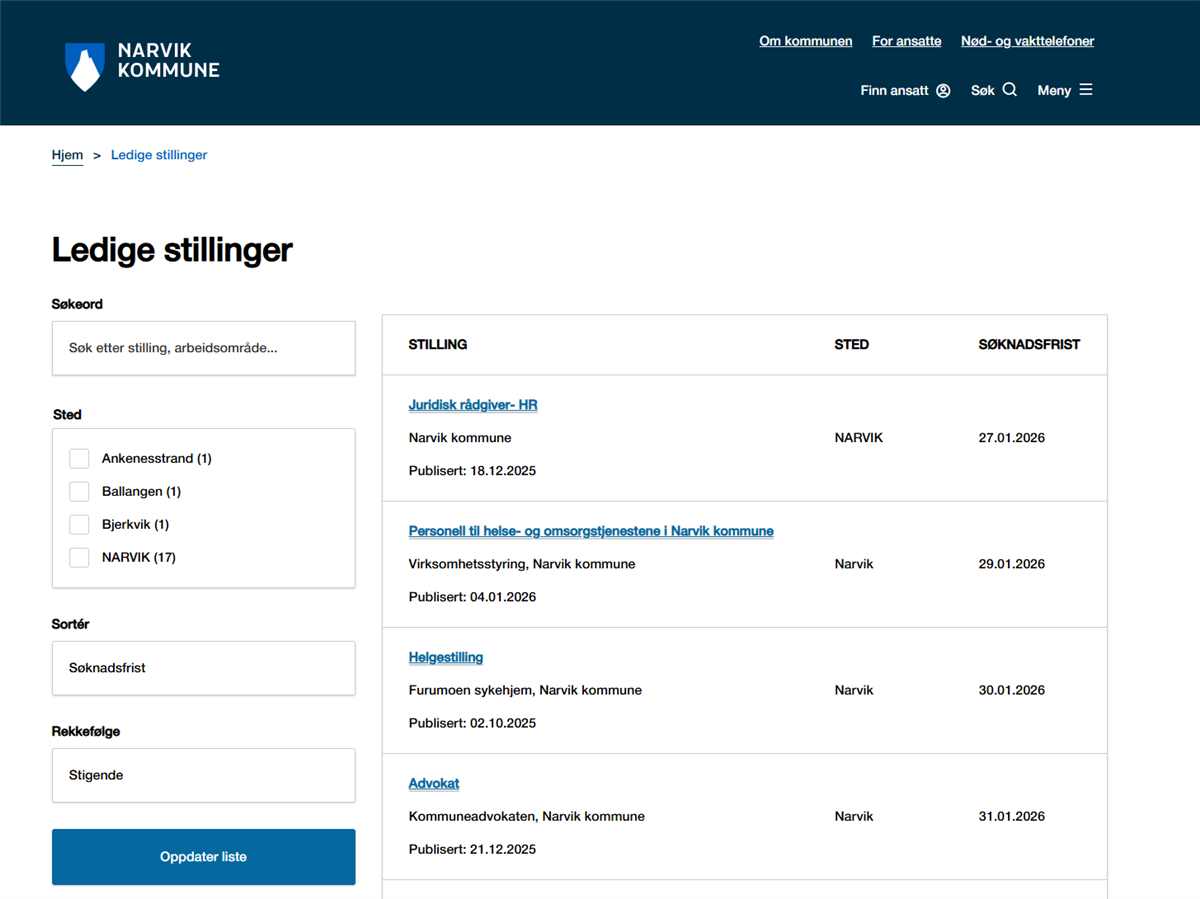Click the Finn ansatt person icon
The height and width of the screenshot is (899, 1200).
click(x=943, y=90)
